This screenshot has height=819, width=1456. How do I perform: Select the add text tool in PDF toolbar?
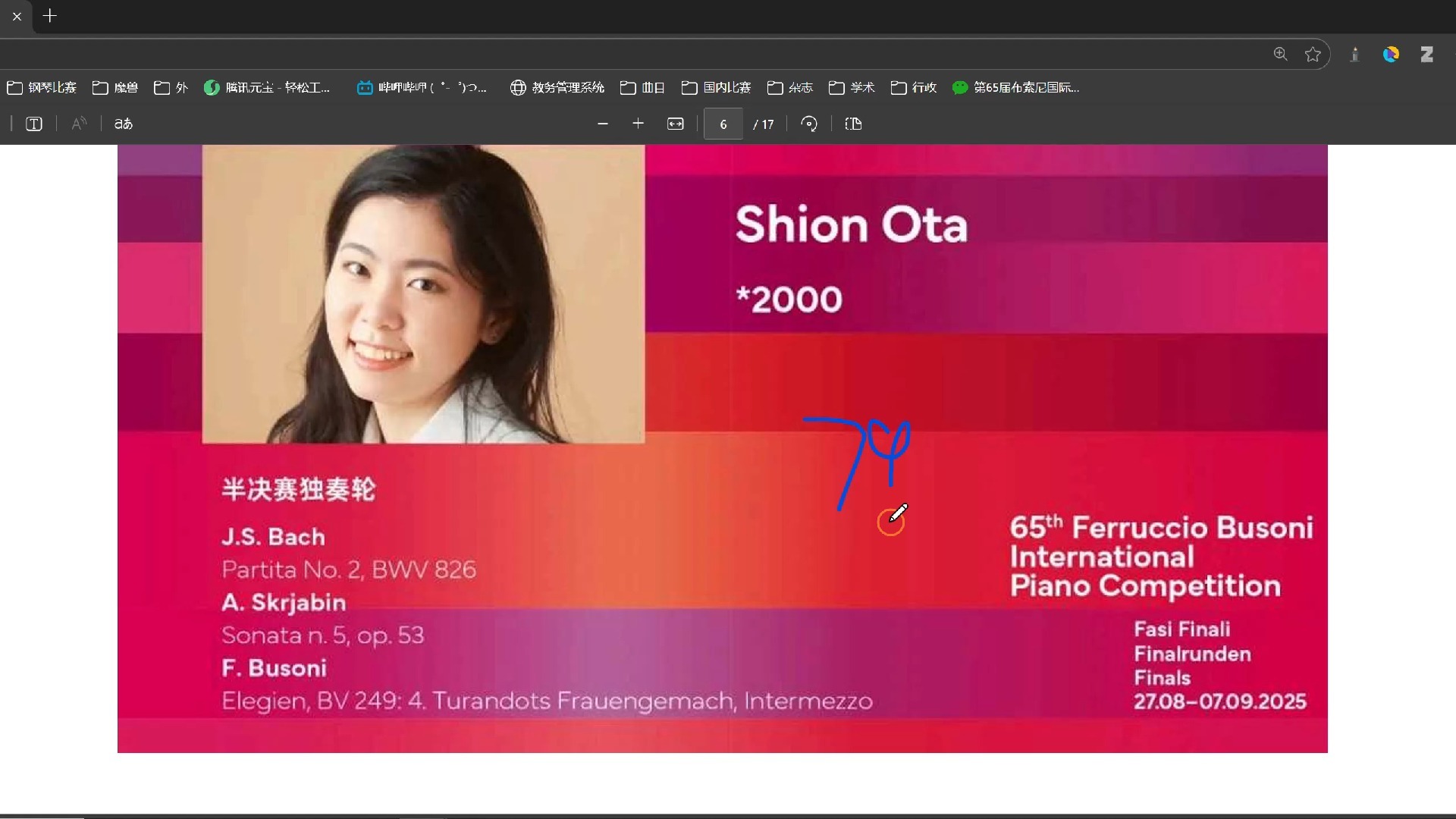(34, 124)
